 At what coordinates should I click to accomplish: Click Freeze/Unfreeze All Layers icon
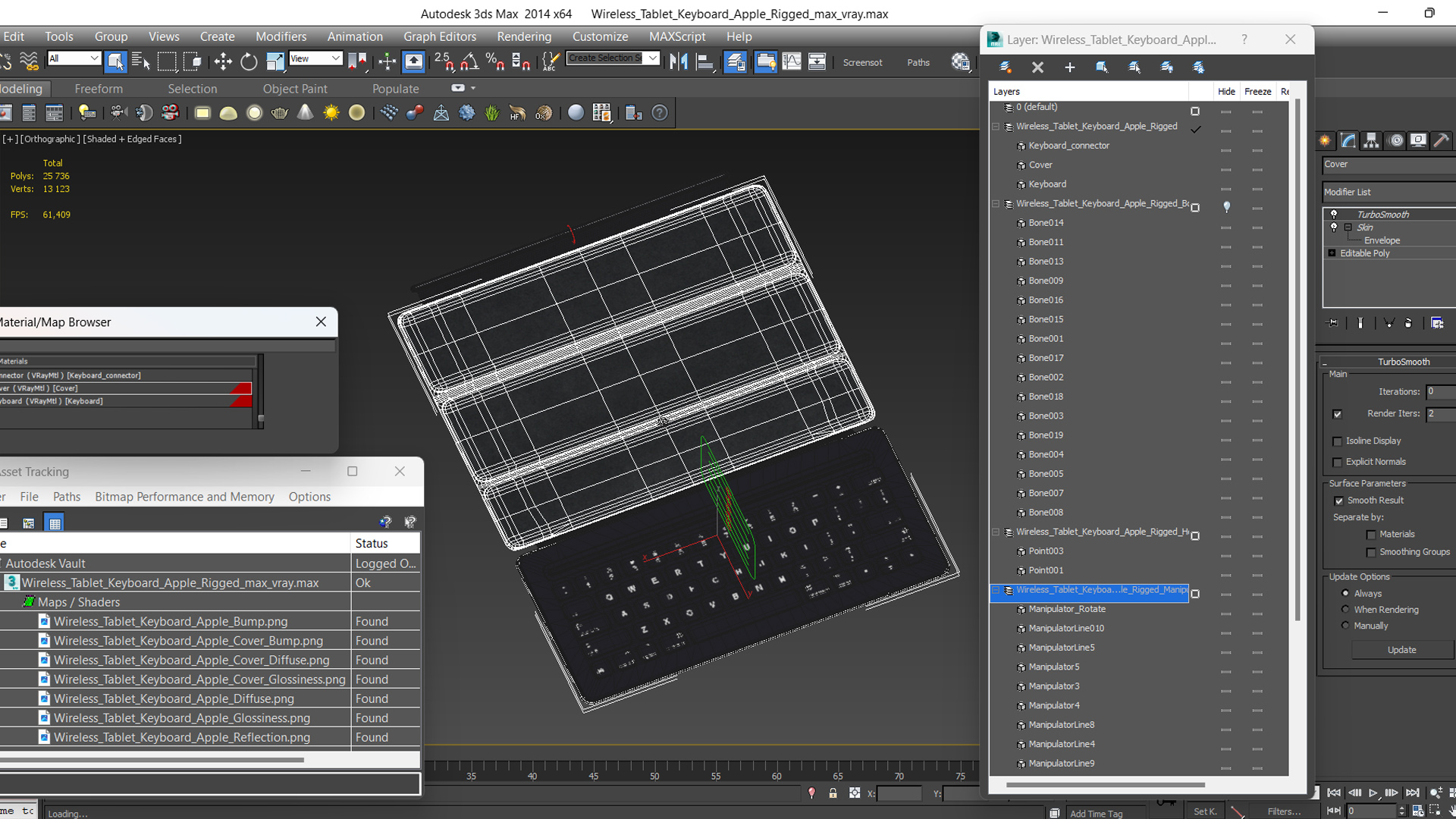(x=1199, y=67)
